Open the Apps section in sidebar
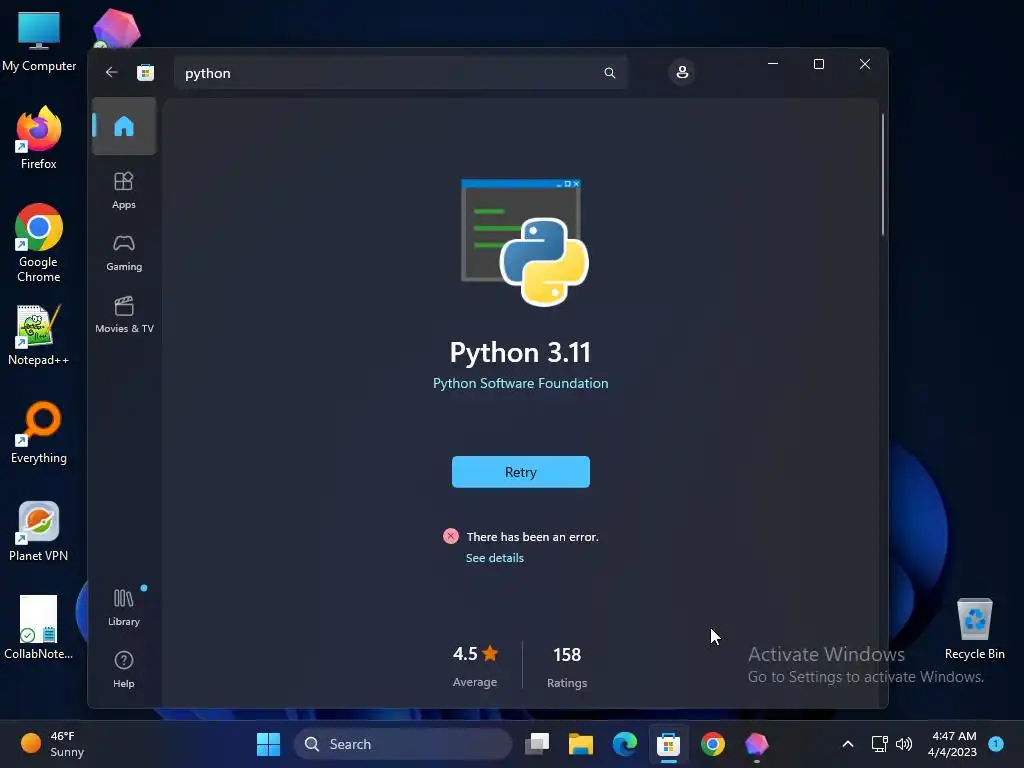The width and height of the screenshot is (1024, 768). click(124, 190)
